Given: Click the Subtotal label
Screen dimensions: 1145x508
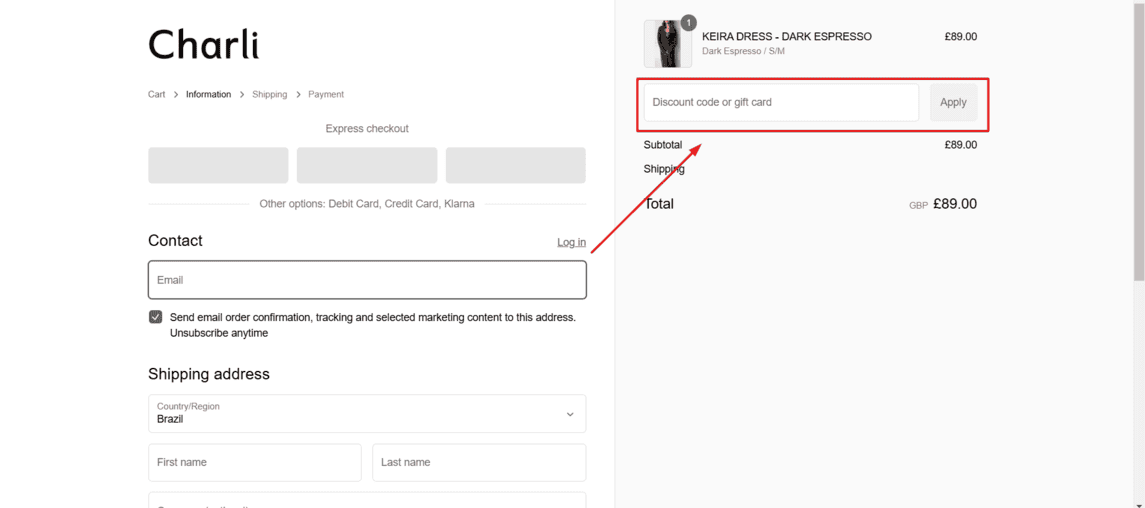Looking at the screenshot, I should tap(663, 145).
